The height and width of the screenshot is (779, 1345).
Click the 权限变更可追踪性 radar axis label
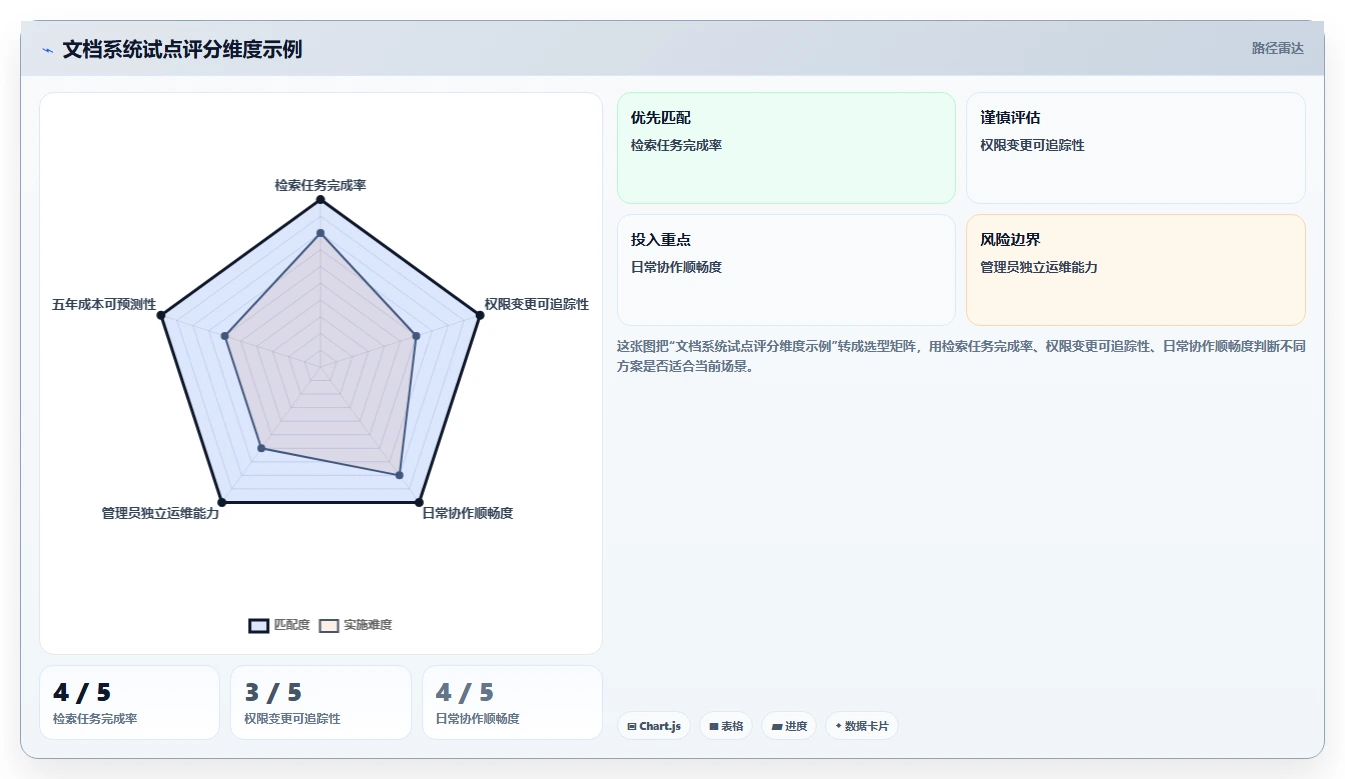coord(537,304)
